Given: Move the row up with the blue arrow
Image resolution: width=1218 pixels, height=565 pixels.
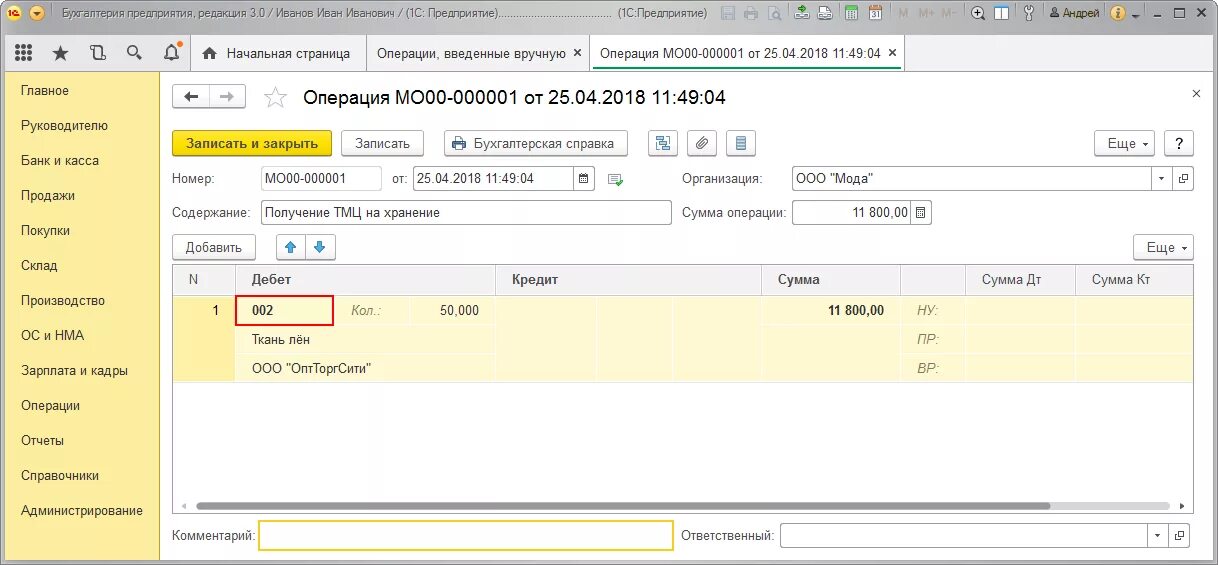Looking at the screenshot, I should 291,248.
